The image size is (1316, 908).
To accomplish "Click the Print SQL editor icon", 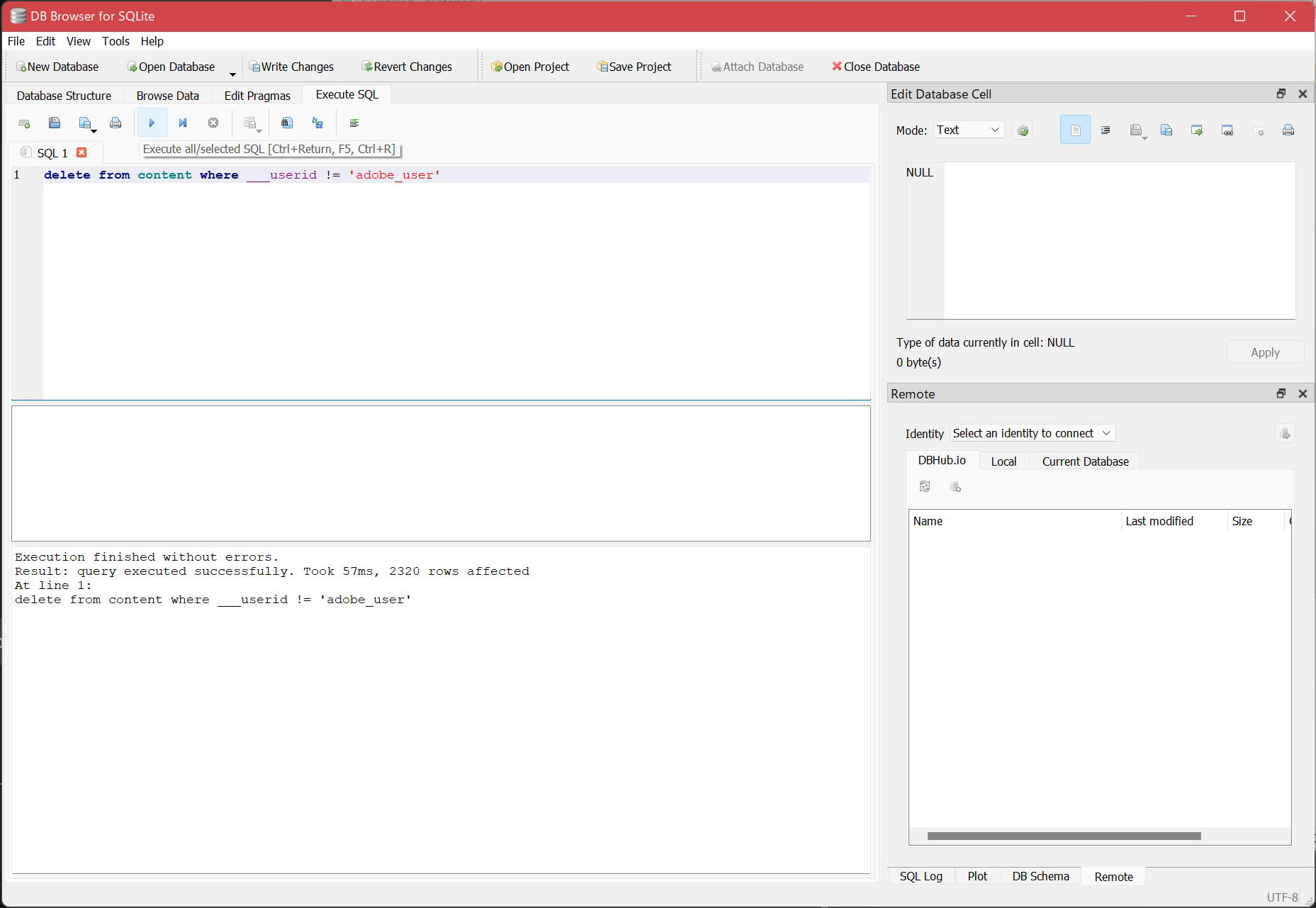I will 116,123.
